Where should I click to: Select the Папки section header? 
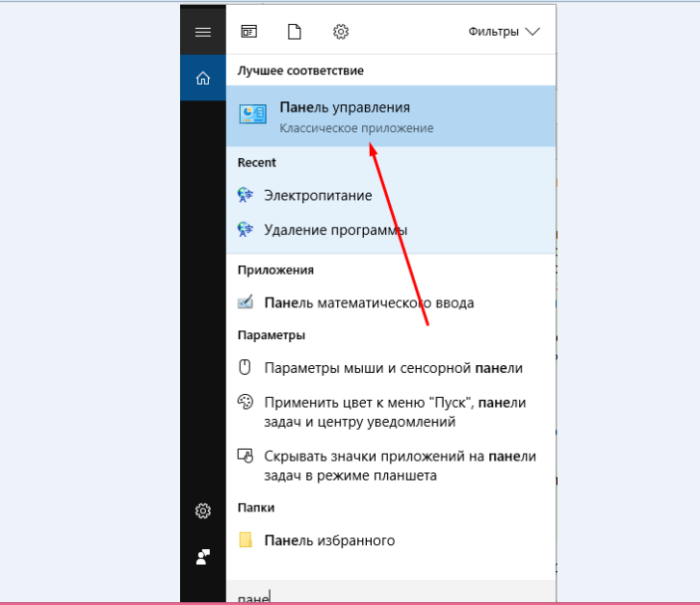click(x=256, y=508)
